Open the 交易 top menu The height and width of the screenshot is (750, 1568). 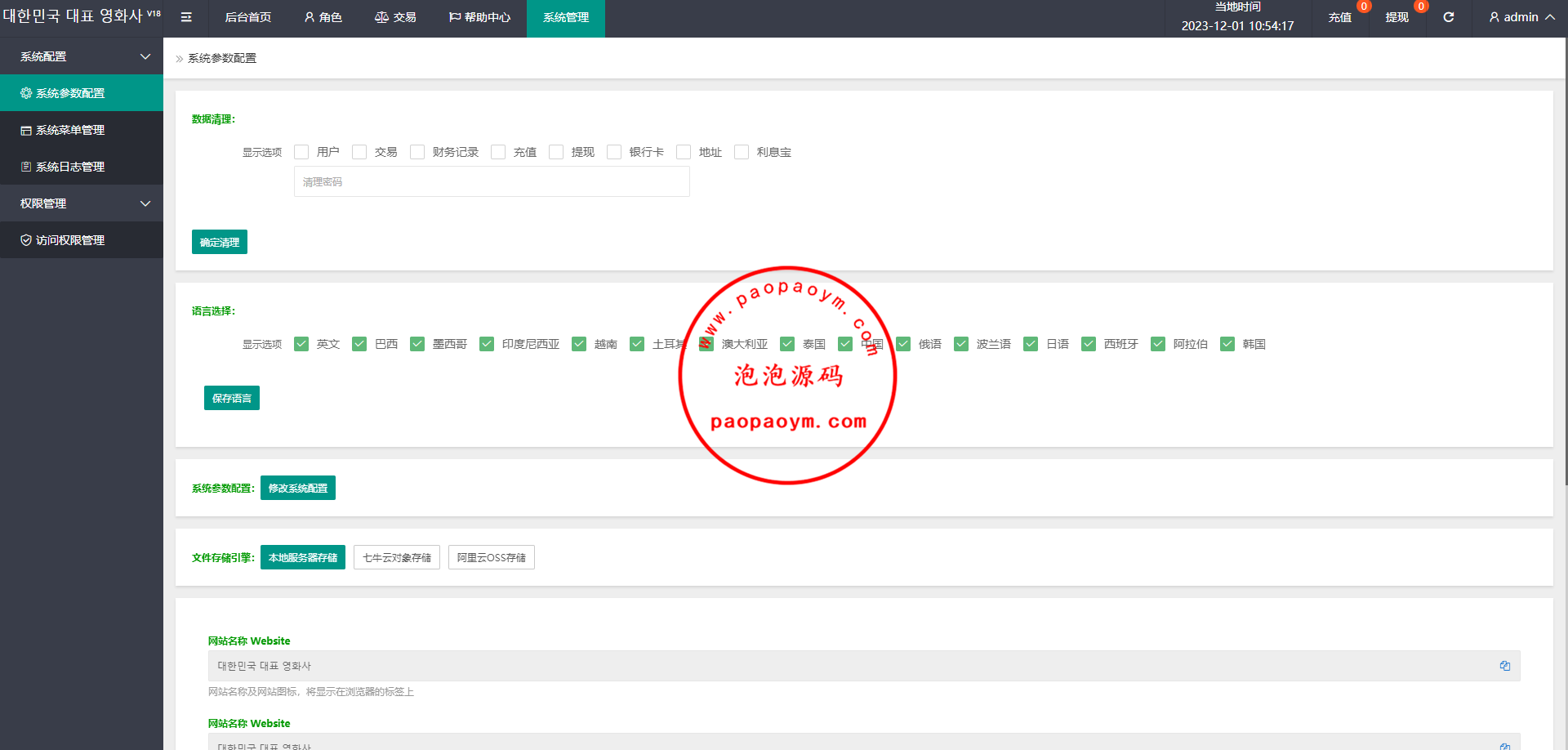coord(395,17)
